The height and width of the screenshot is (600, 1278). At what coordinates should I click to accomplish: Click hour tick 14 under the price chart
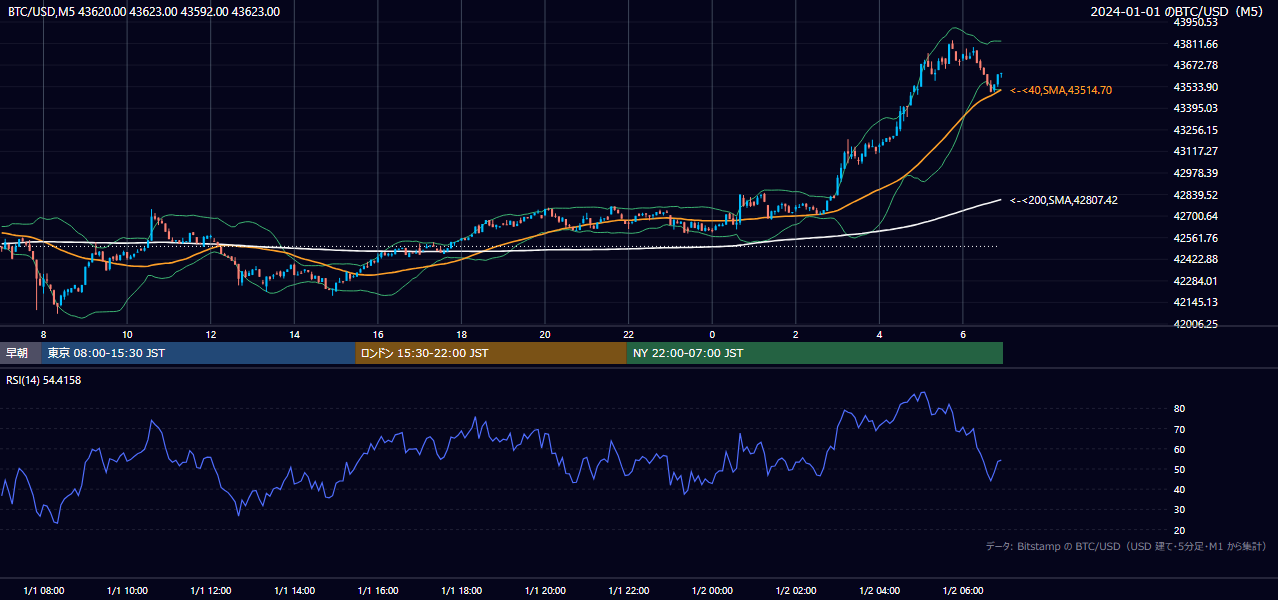[x=294, y=334]
